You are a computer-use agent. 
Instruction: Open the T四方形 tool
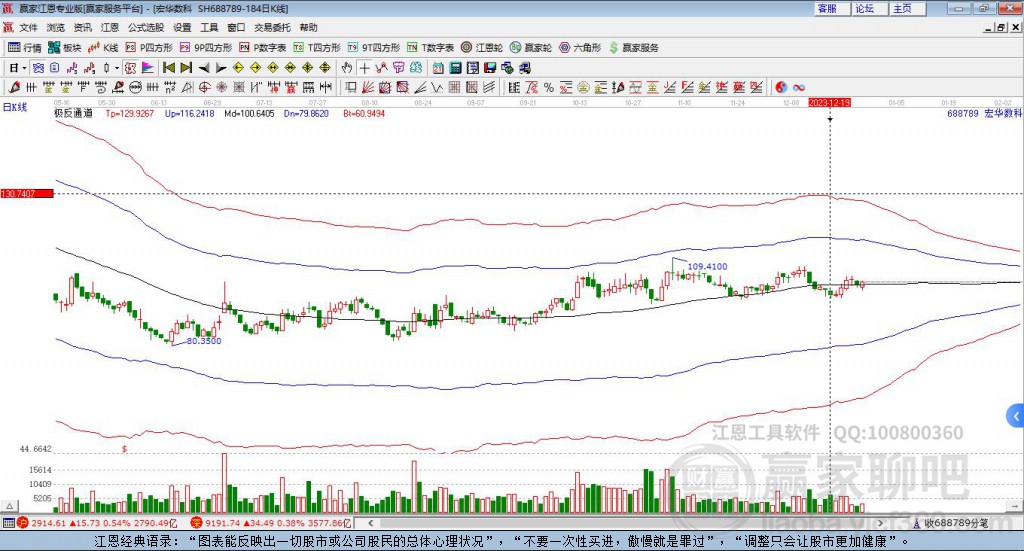[317, 48]
